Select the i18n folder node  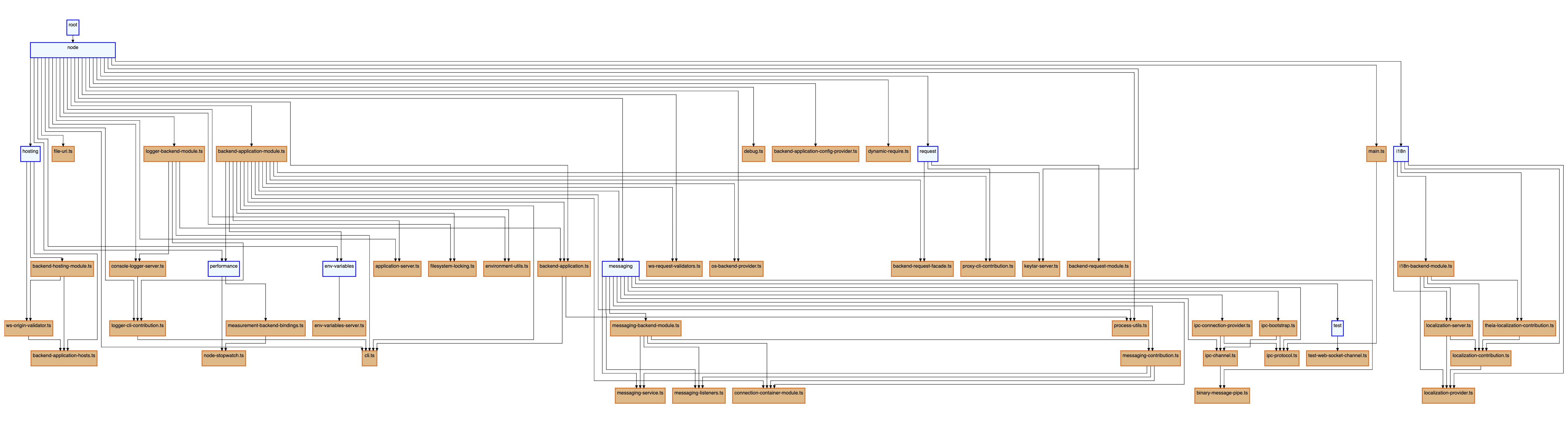pyautogui.click(x=1400, y=154)
